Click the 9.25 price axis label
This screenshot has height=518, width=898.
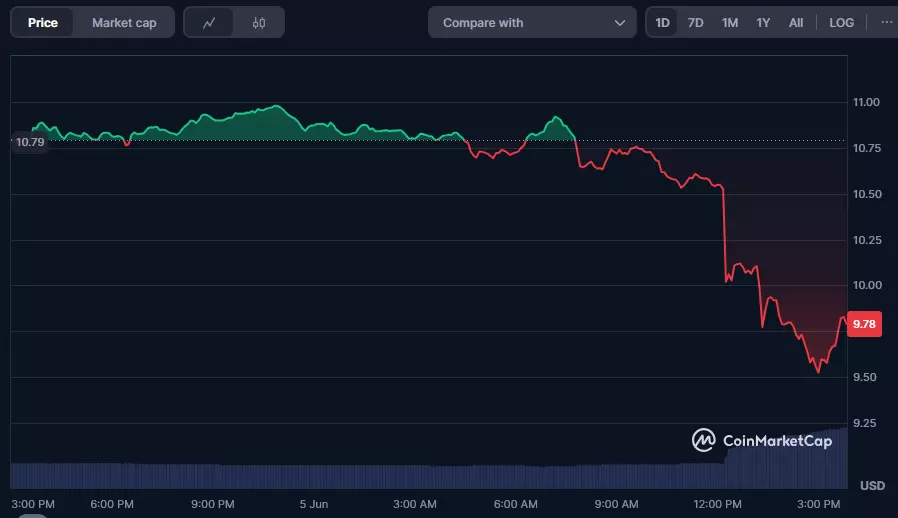[x=865, y=423]
